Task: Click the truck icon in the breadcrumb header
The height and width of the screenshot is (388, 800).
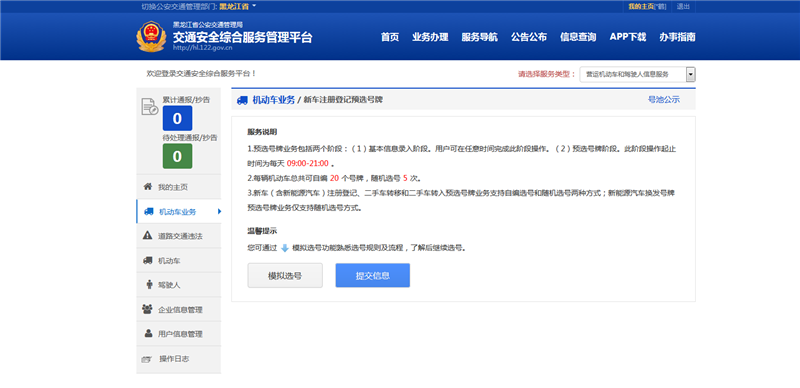Action: tap(242, 100)
